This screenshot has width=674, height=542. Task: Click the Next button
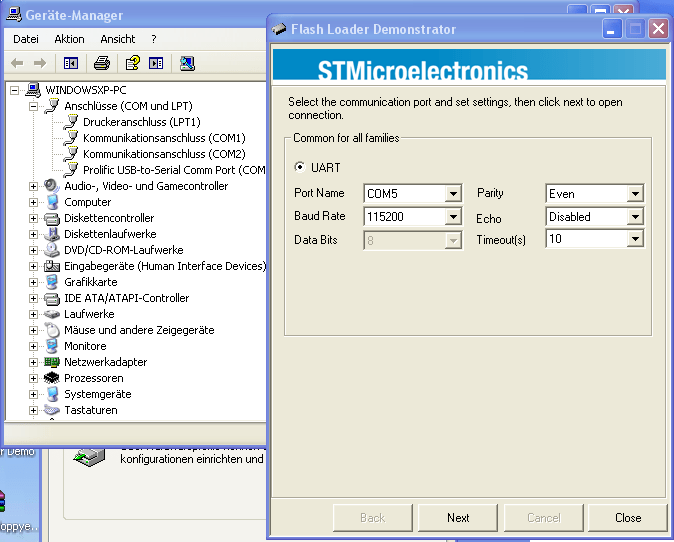(x=458, y=518)
